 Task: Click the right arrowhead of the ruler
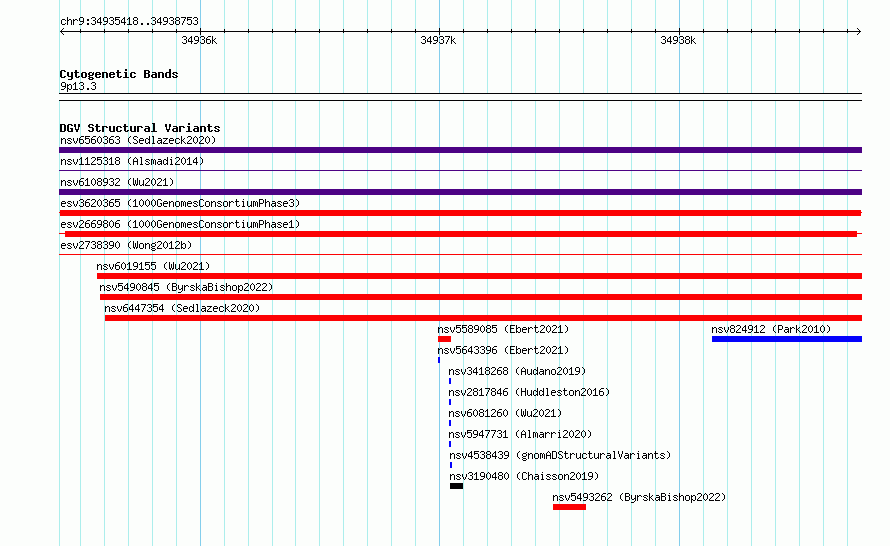pyautogui.click(x=858, y=32)
